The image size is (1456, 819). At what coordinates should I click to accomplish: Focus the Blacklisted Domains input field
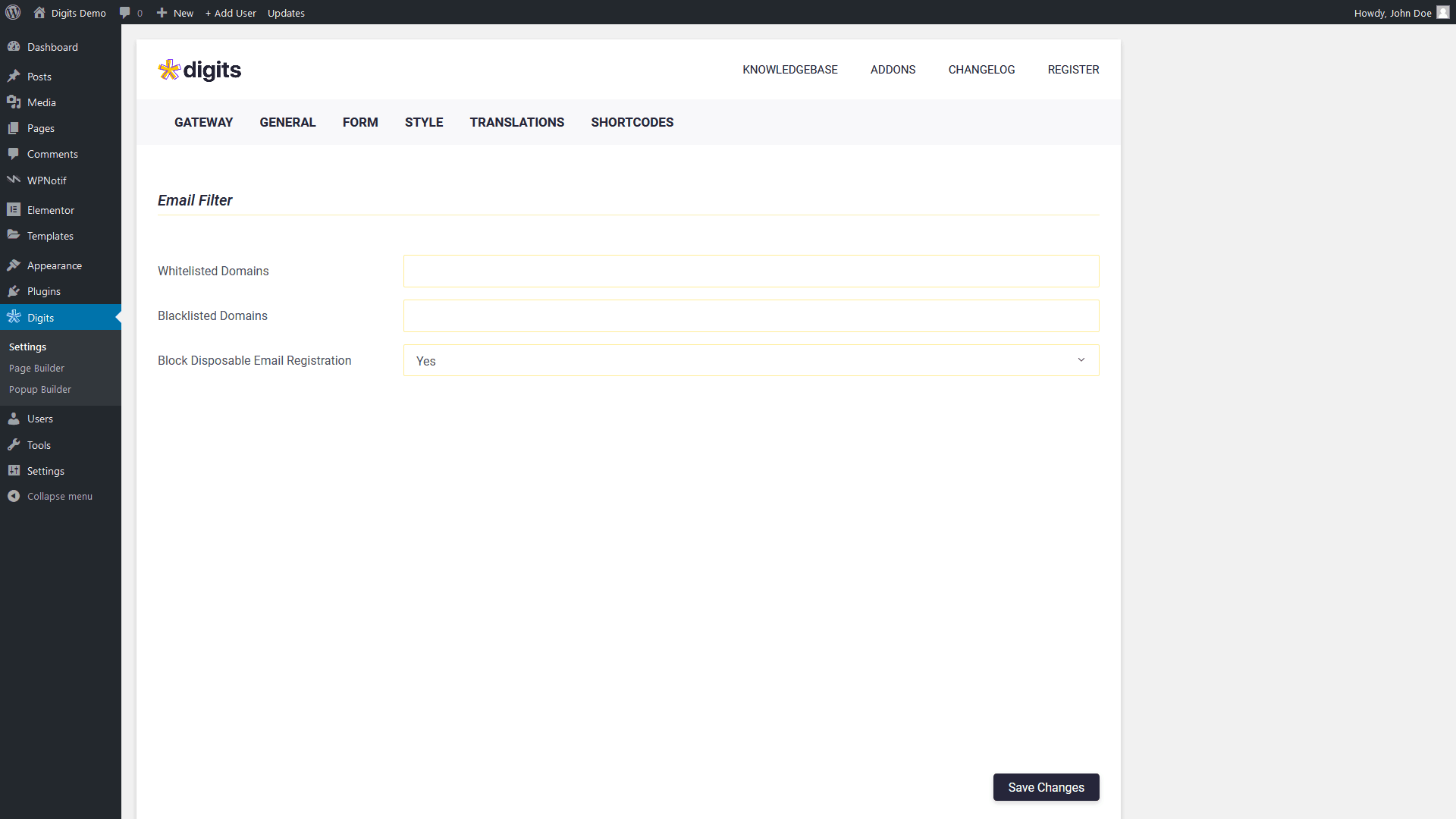[751, 315]
